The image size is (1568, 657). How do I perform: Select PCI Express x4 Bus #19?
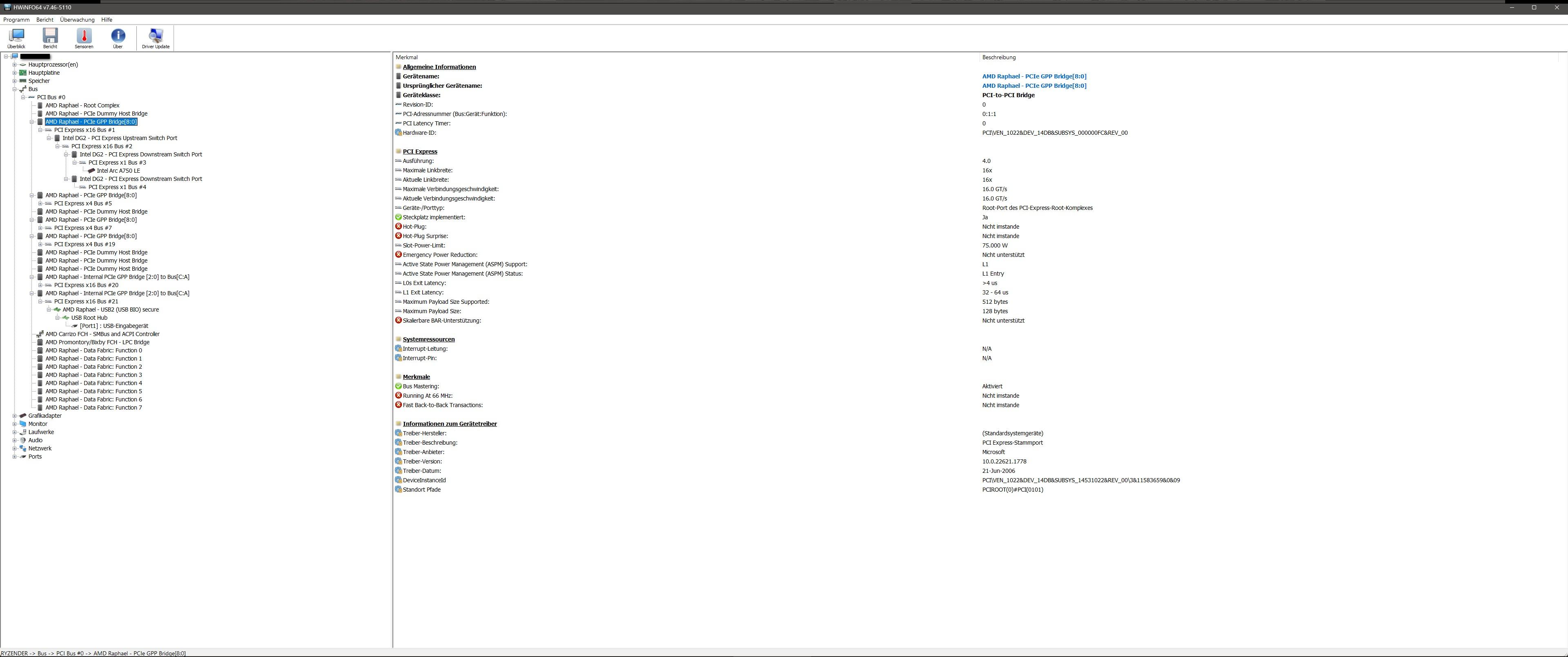point(85,244)
